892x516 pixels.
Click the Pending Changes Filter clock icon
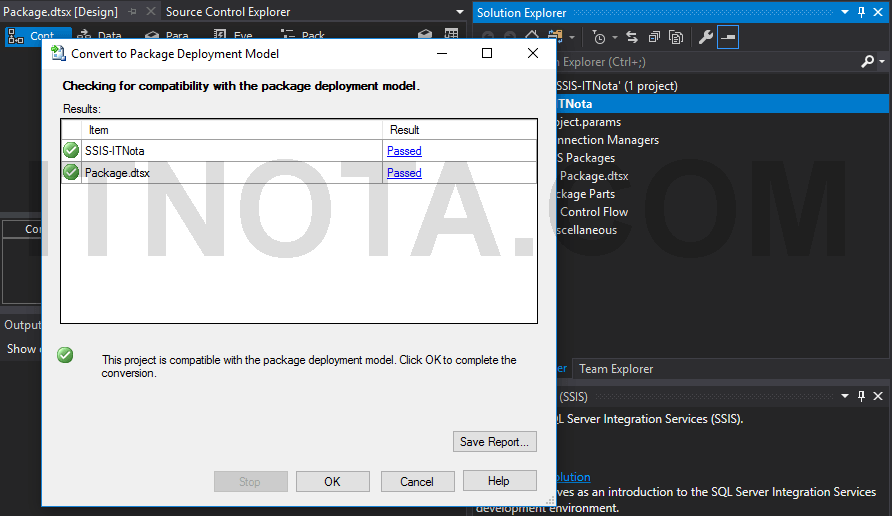point(598,37)
